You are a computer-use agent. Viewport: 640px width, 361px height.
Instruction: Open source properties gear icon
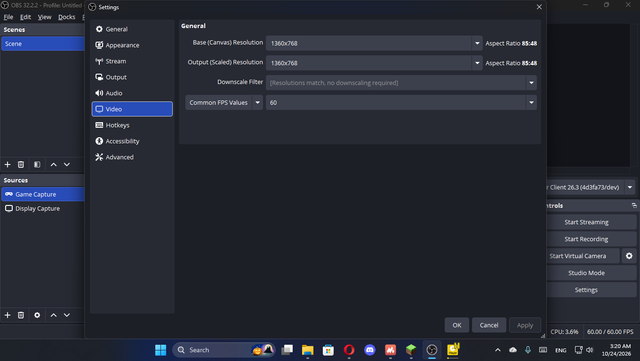(37, 315)
